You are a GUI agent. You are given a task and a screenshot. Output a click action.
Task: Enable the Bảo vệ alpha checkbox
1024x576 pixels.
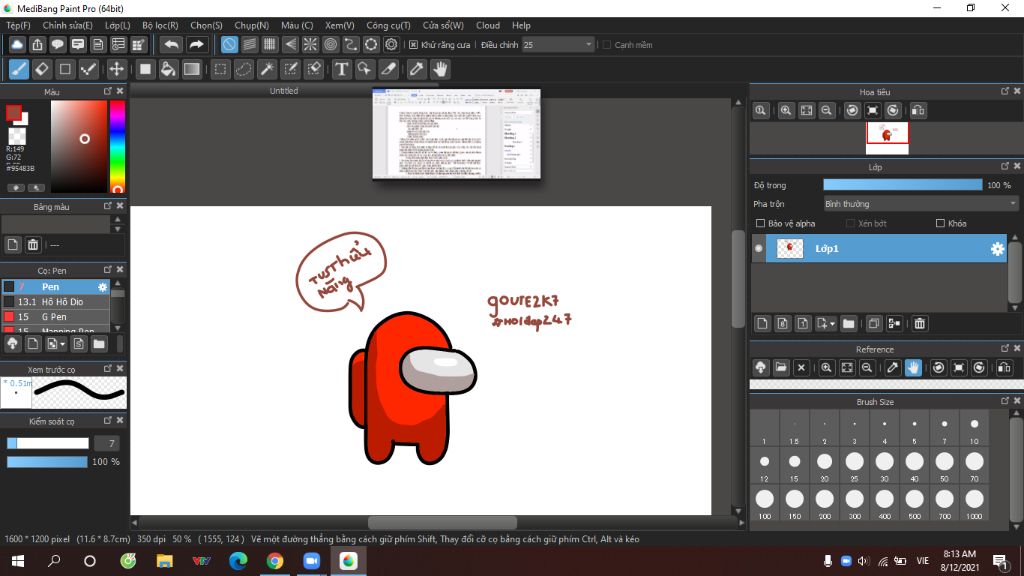pyautogui.click(x=761, y=223)
